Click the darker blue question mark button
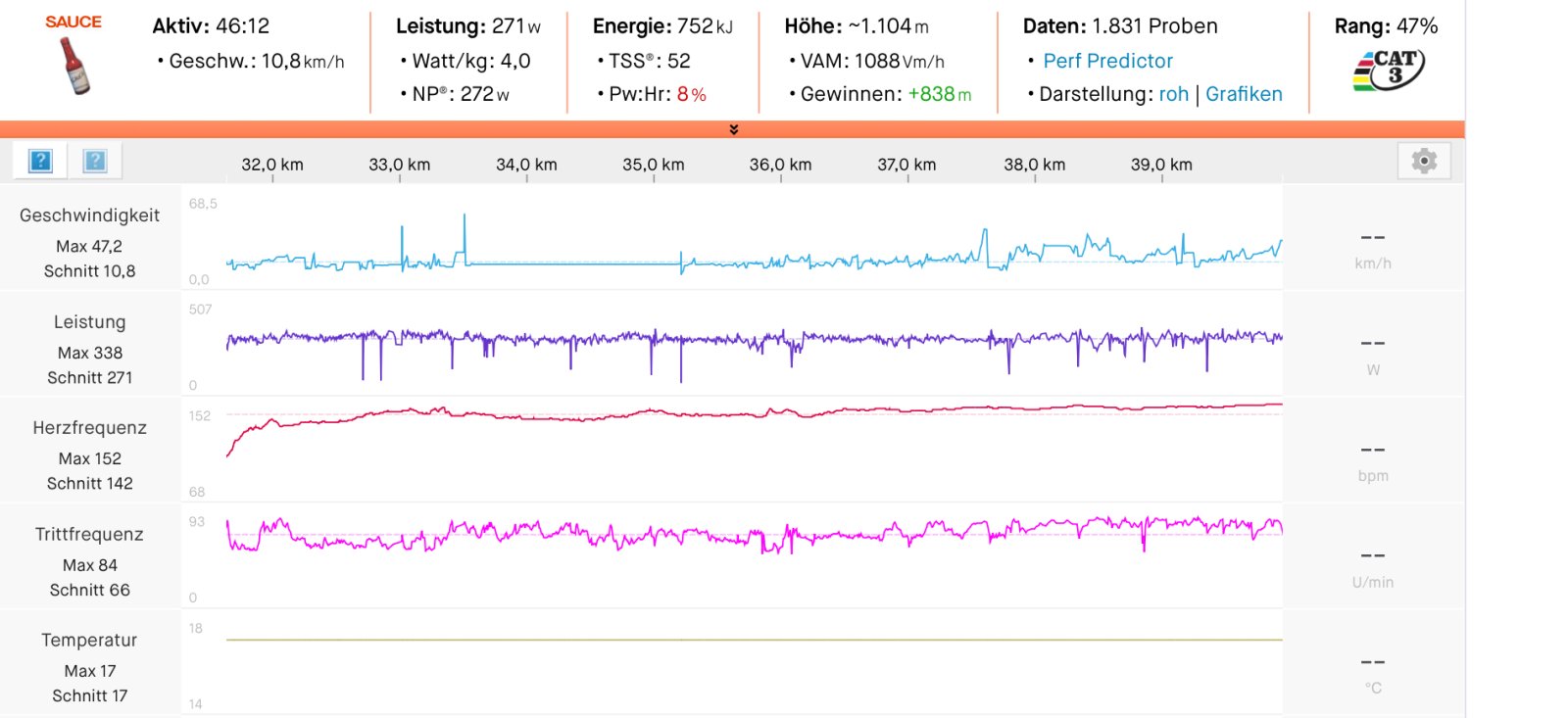 (40, 161)
